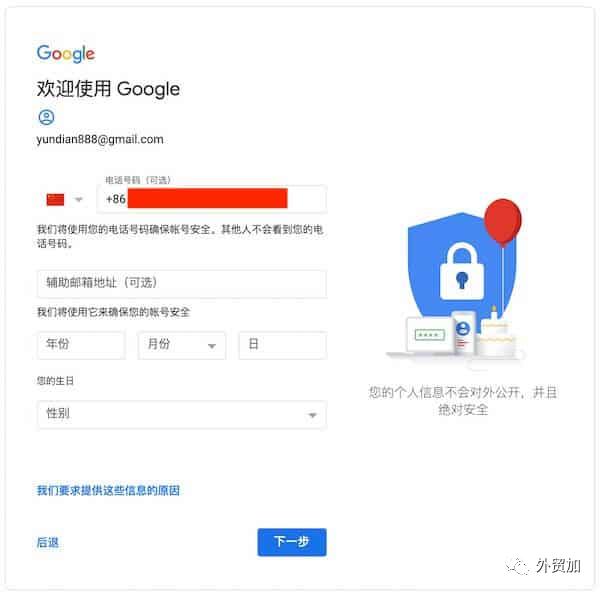The image size is (600, 592).
Task: Click the phone profile card in the illustration
Action: [x=463, y=332]
